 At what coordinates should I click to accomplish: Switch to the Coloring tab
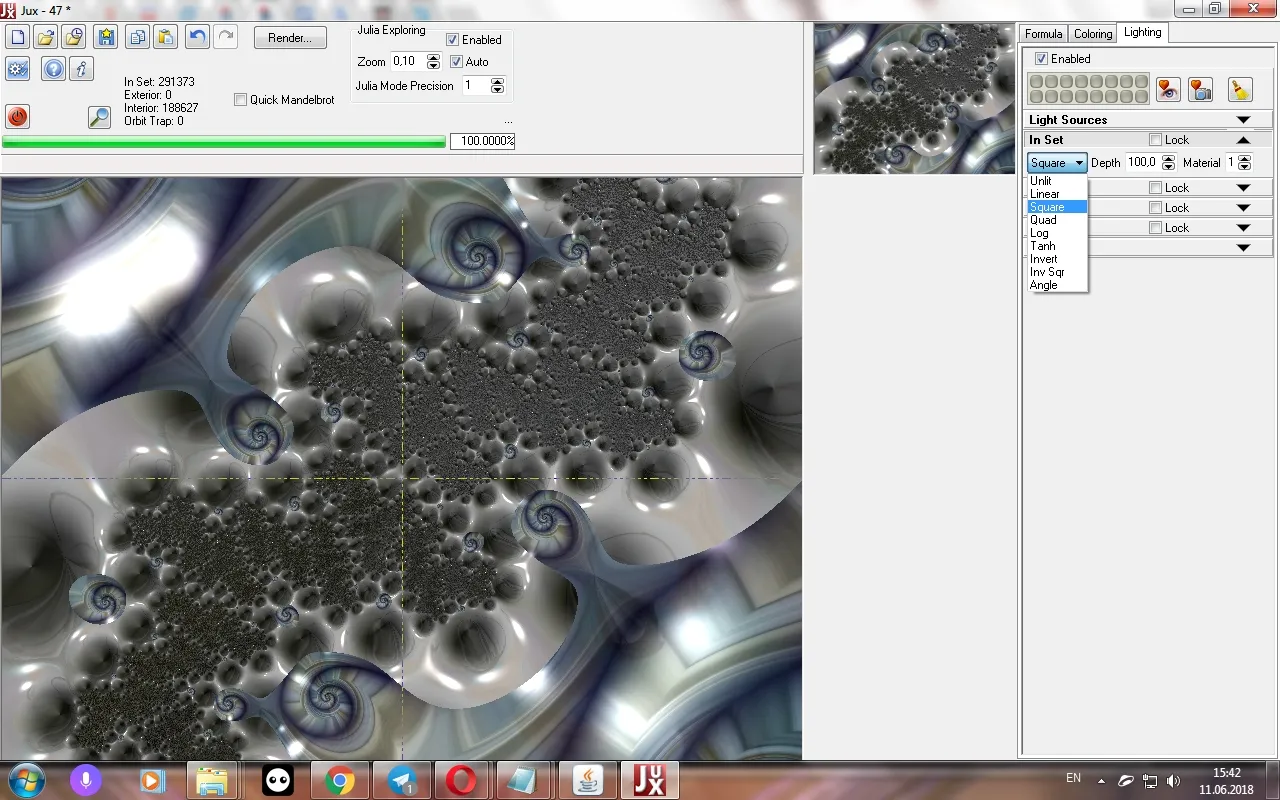coord(1093,33)
